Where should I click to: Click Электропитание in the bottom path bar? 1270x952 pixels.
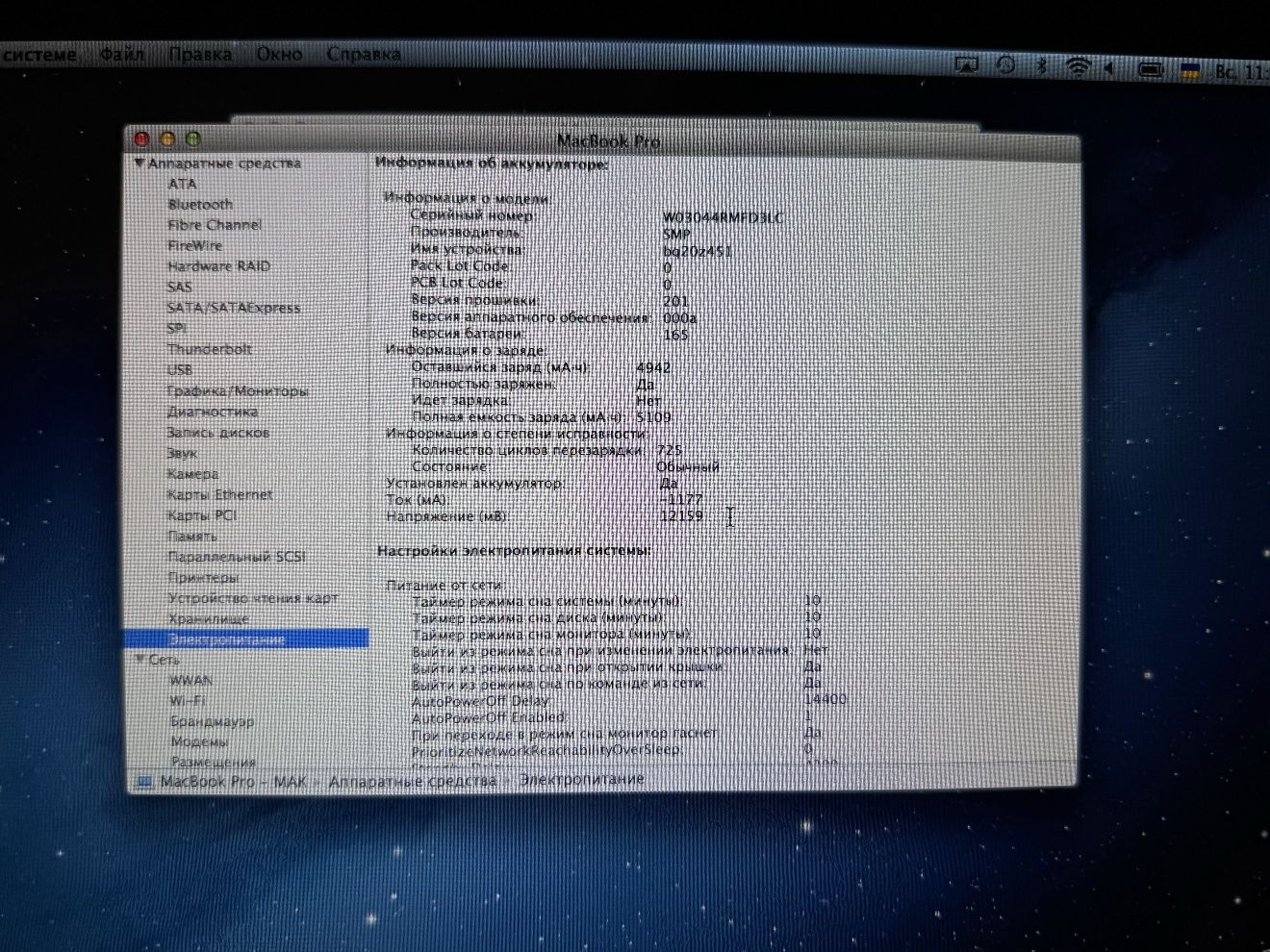(x=582, y=779)
